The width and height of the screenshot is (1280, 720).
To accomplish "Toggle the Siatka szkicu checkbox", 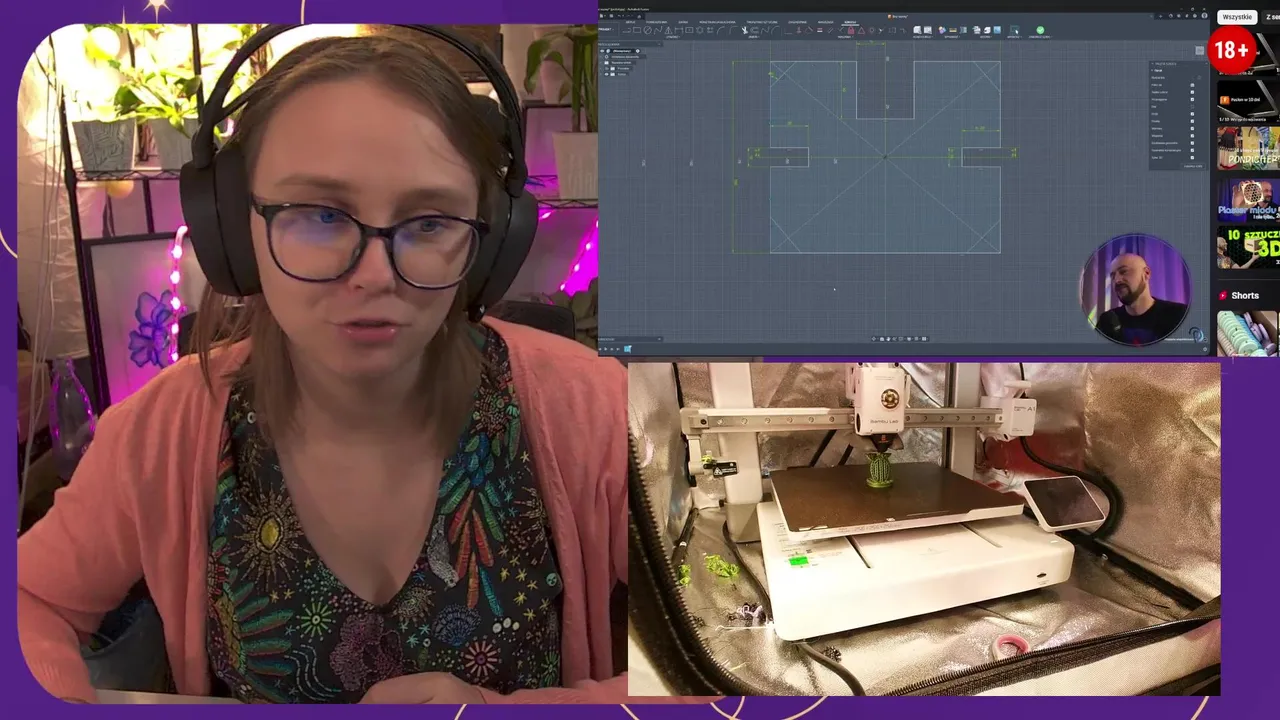I will [1192, 92].
